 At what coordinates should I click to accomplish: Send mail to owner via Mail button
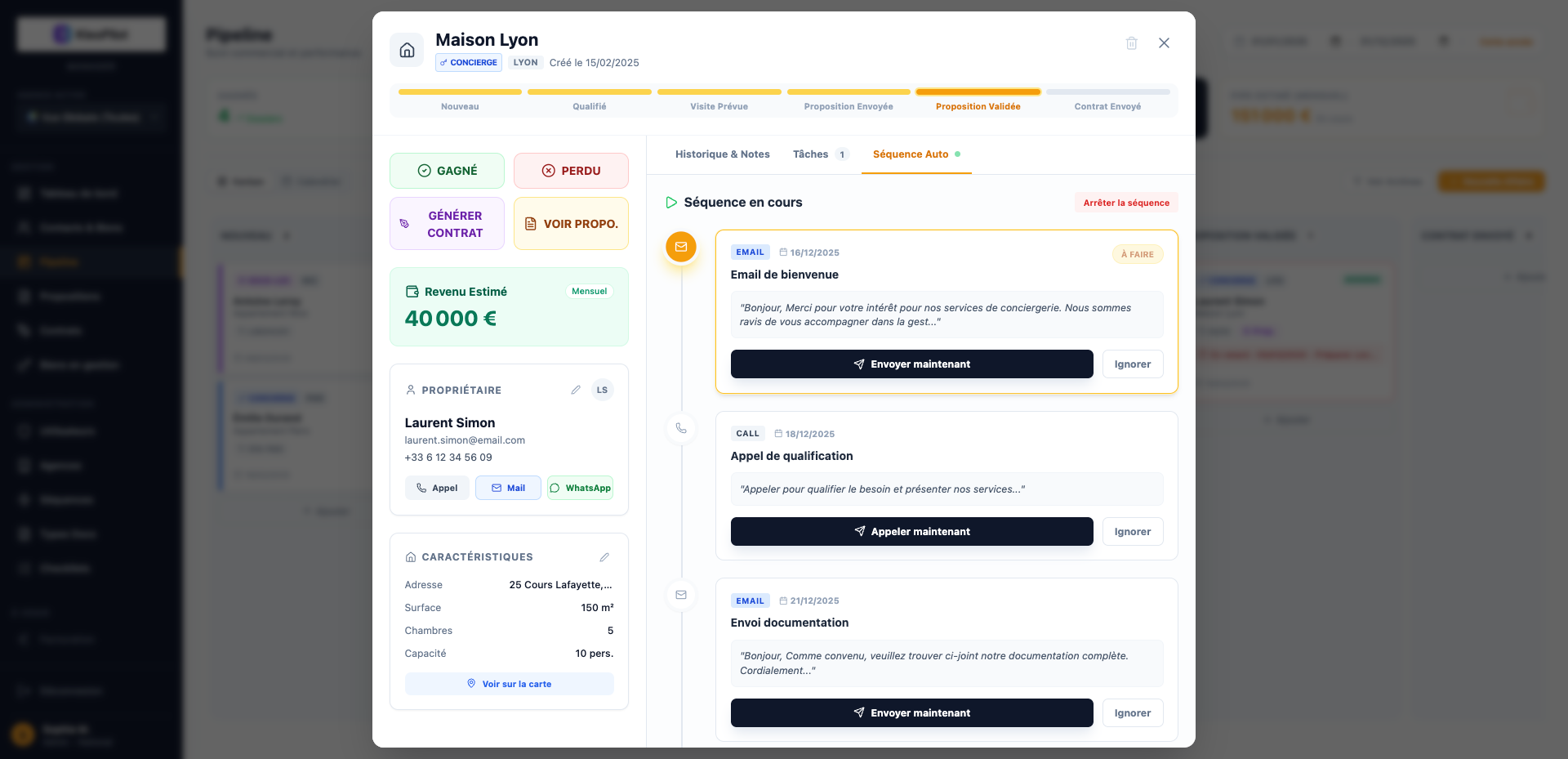(508, 488)
